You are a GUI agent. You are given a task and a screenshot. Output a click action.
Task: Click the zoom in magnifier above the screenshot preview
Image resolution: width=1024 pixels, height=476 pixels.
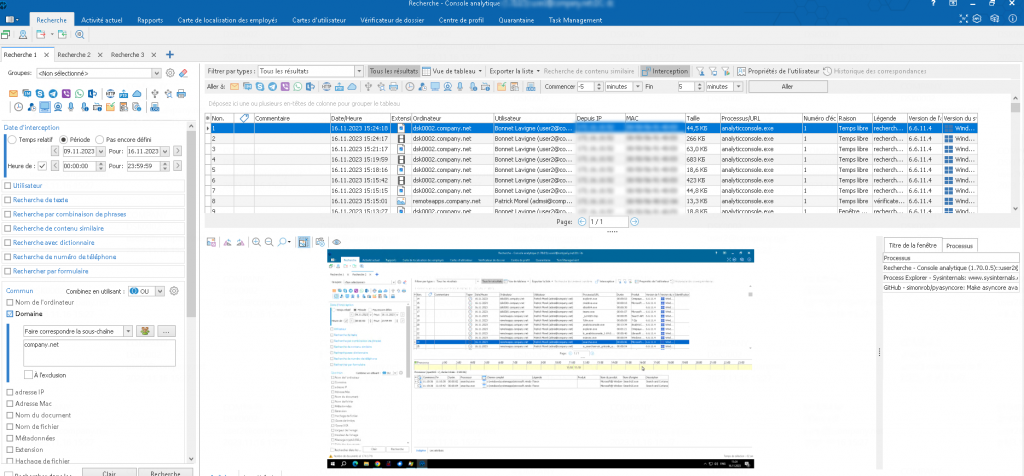click(256, 242)
